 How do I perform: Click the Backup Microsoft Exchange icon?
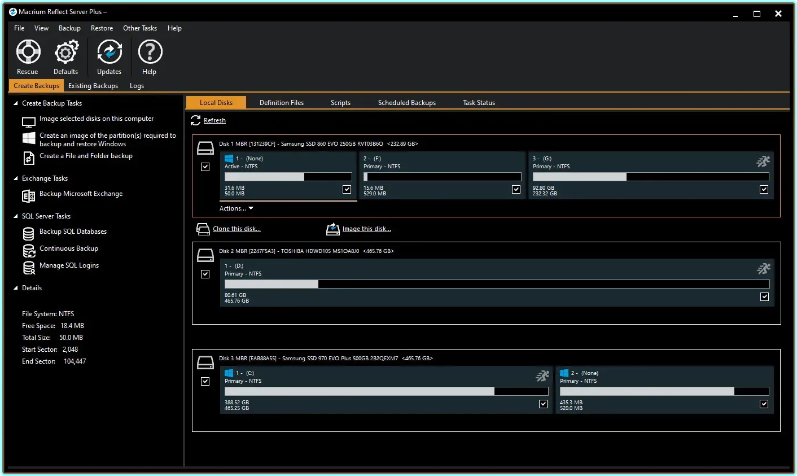pyautogui.click(x=28, y=196)
